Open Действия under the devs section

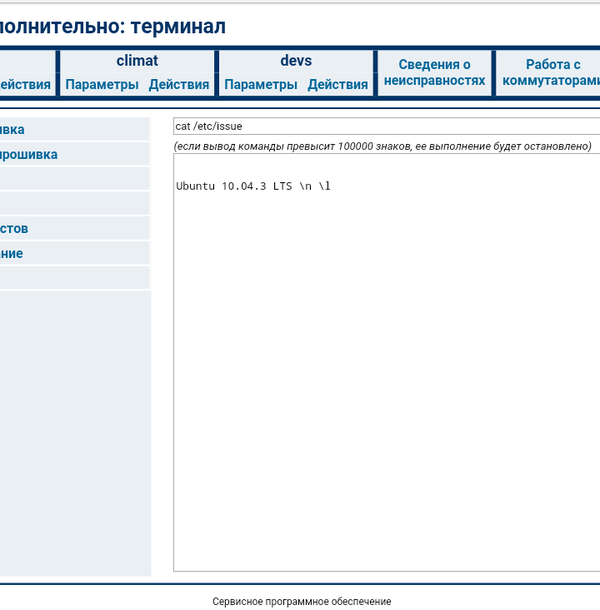338,85
